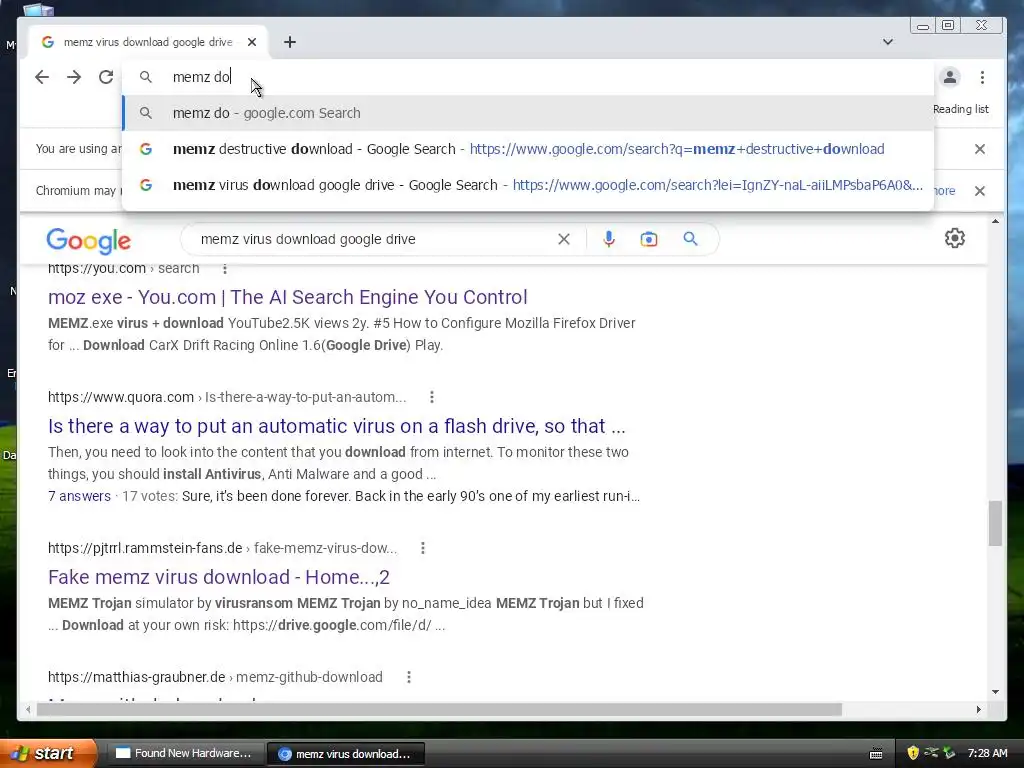Close the memz virus download tab
The width and height of the screenshot is (1024, 768).
(x=252, y=42)
